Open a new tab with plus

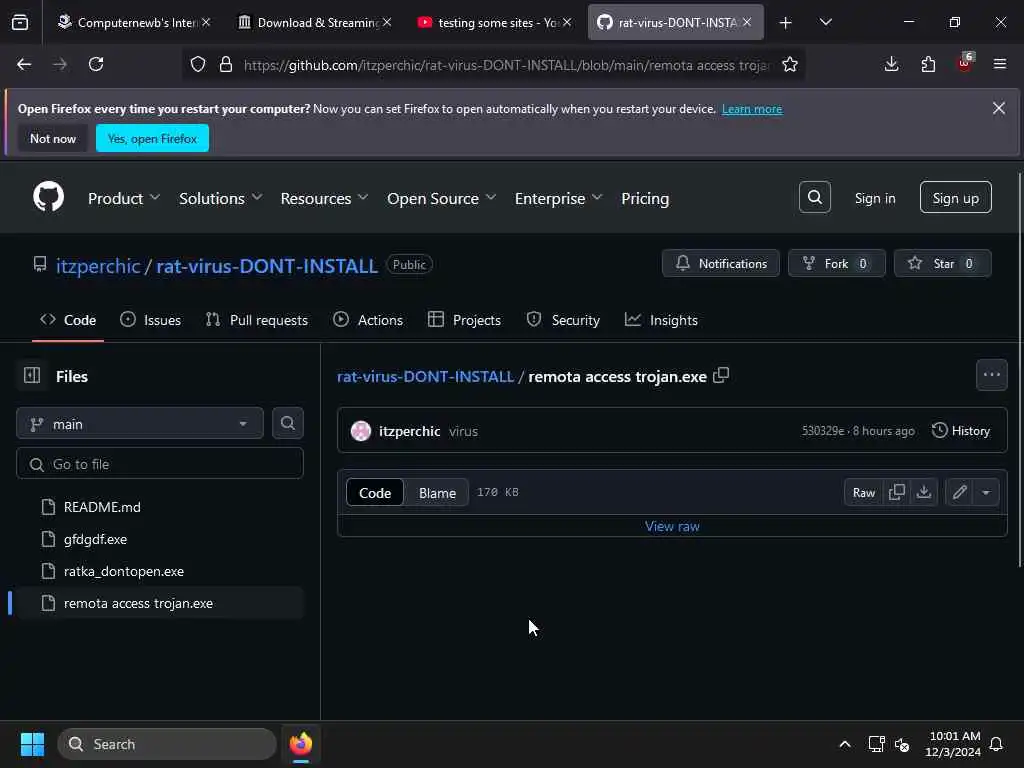pos(785,23)
